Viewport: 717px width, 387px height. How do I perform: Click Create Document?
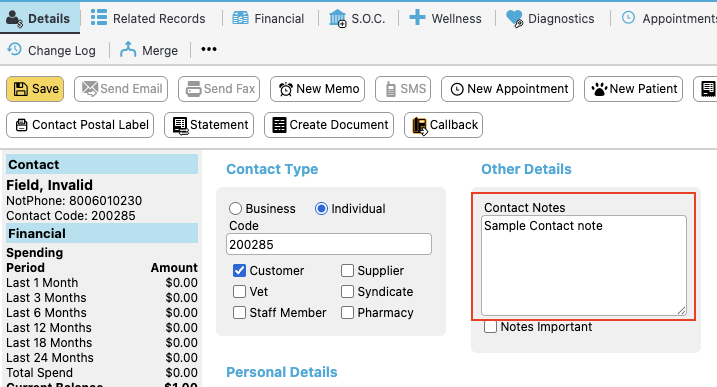tap(329, 125)
